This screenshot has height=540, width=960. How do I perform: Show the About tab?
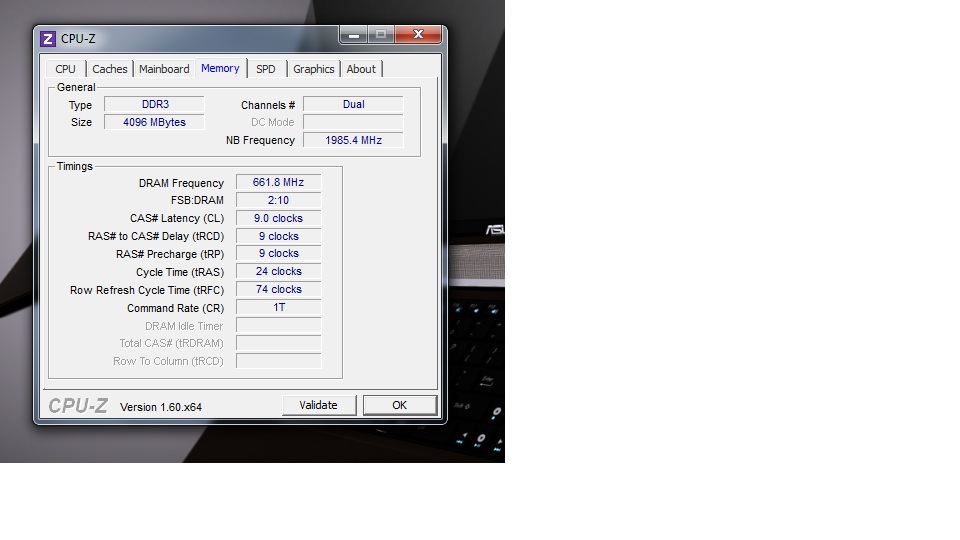[x=361, y=69]
